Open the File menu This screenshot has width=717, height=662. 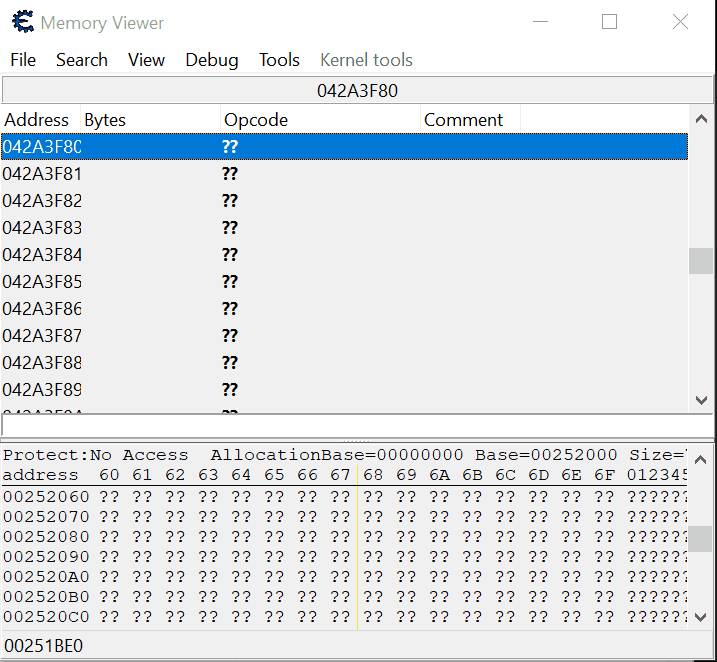23,60
